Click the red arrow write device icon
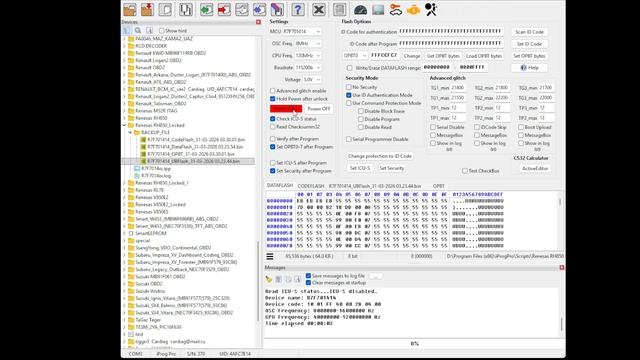The image size is (640, 360). [224, 9]
